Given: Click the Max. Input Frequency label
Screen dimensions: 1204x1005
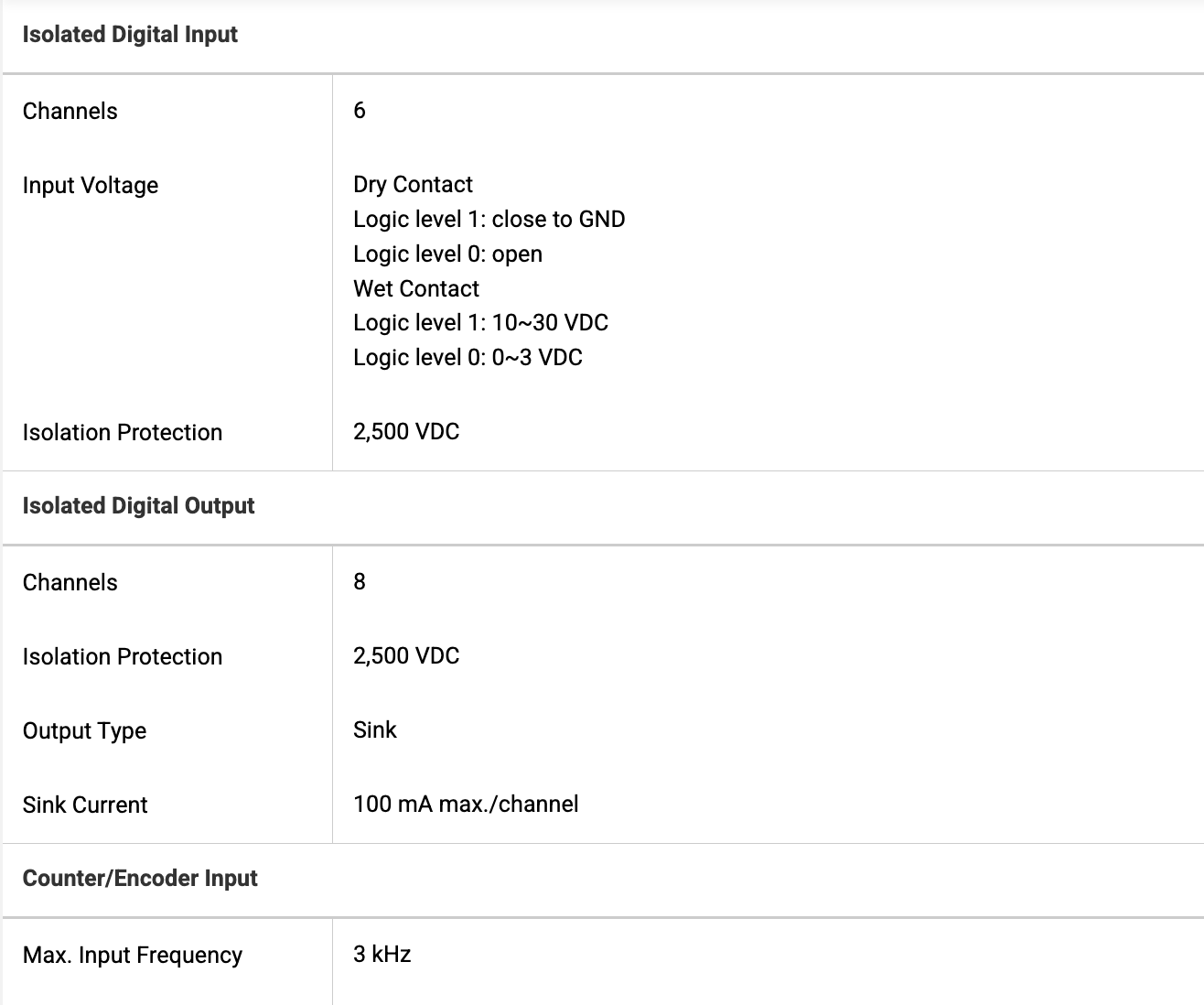Looking at the screenshot, I should tap(132, 956).
